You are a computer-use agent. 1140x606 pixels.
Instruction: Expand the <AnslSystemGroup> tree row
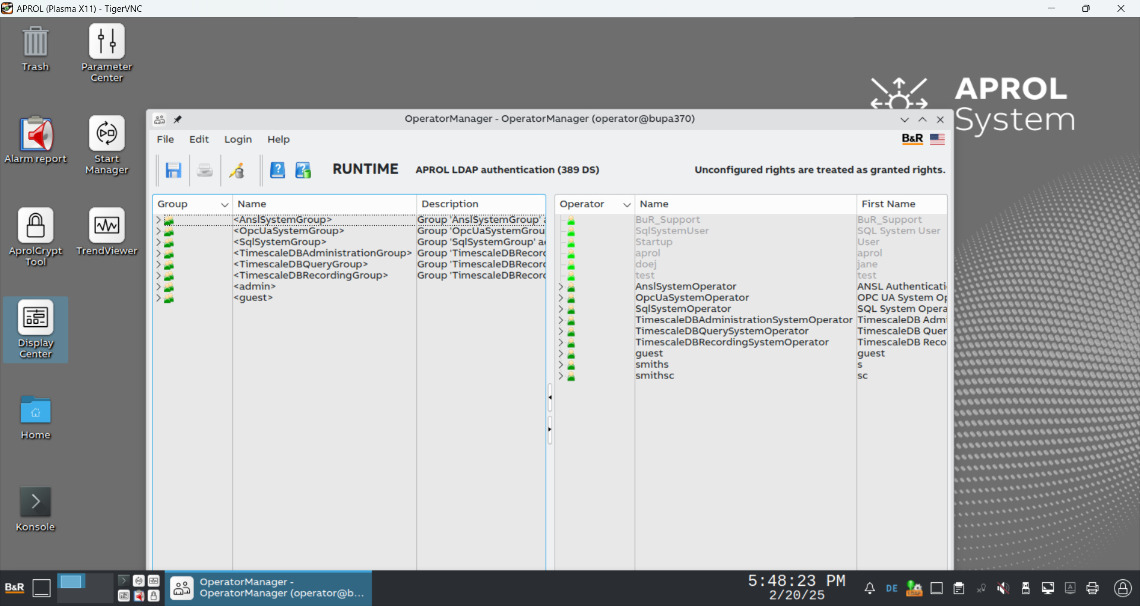[x=158, y=219]
